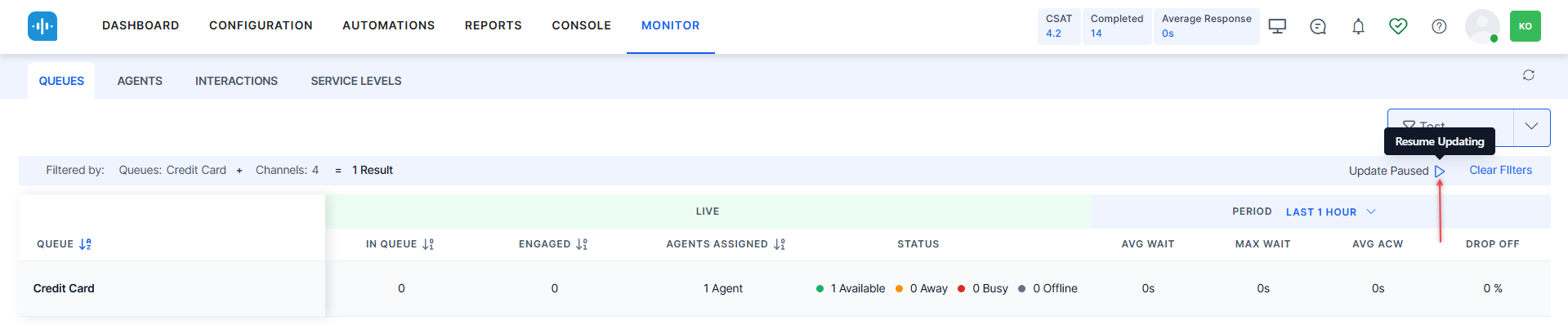Open the chat bubble icon
Screen dimensions: 1568x325
pos(1318,26)
